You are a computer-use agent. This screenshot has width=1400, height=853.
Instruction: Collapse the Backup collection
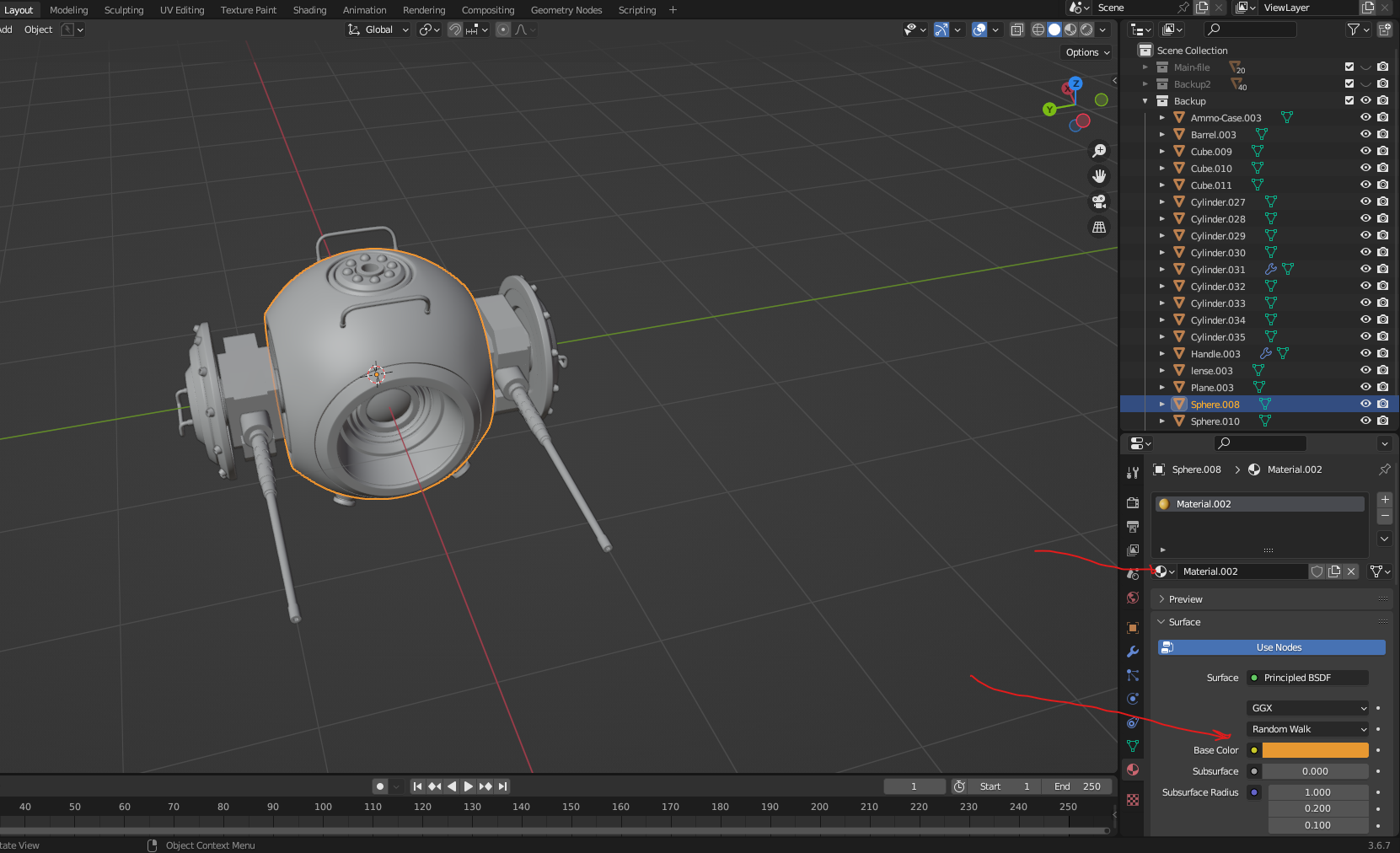1145,101
